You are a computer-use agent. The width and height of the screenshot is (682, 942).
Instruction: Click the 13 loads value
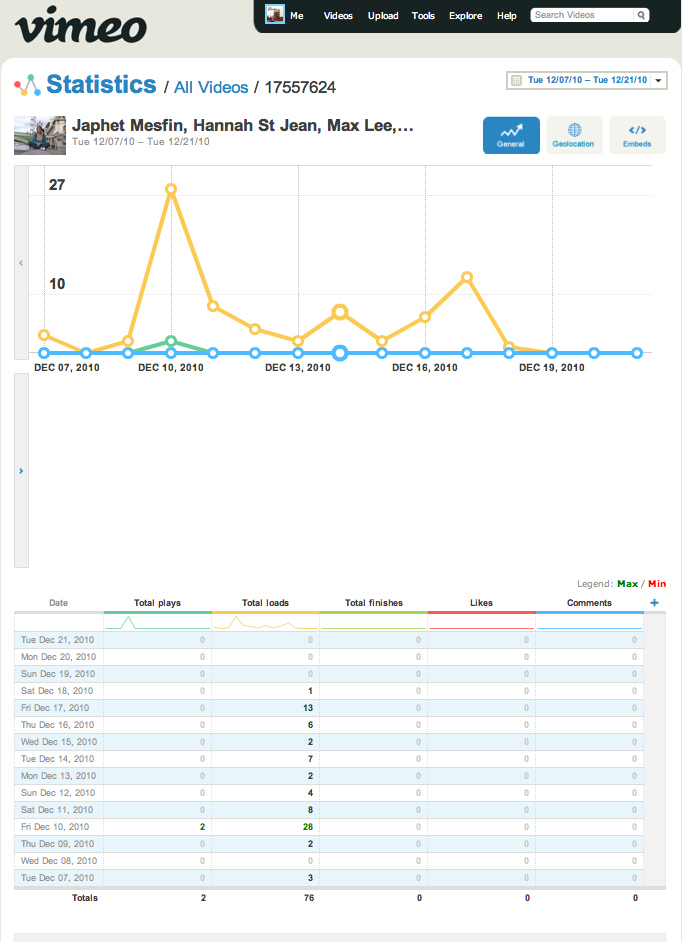click(308, 708)
